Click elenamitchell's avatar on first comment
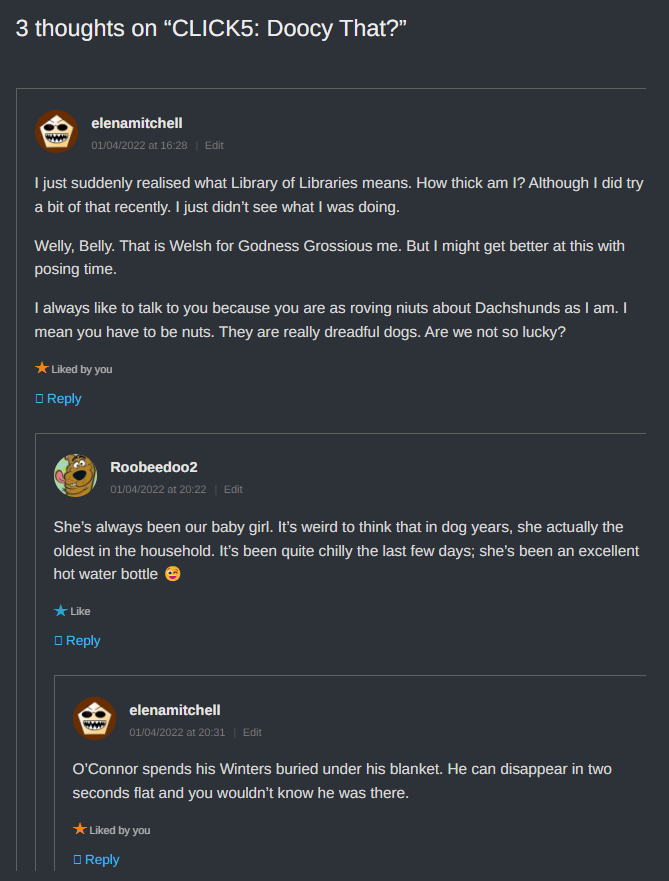 [56, 131]
